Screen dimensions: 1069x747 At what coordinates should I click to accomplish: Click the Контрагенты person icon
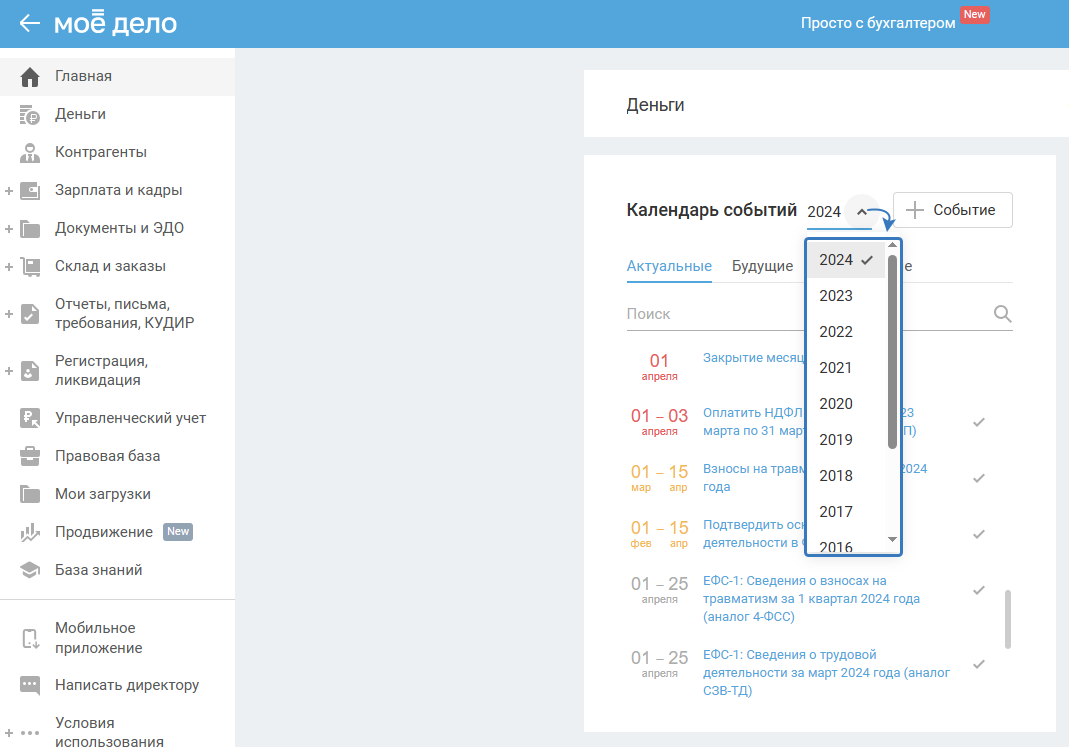tap(30, 153)
